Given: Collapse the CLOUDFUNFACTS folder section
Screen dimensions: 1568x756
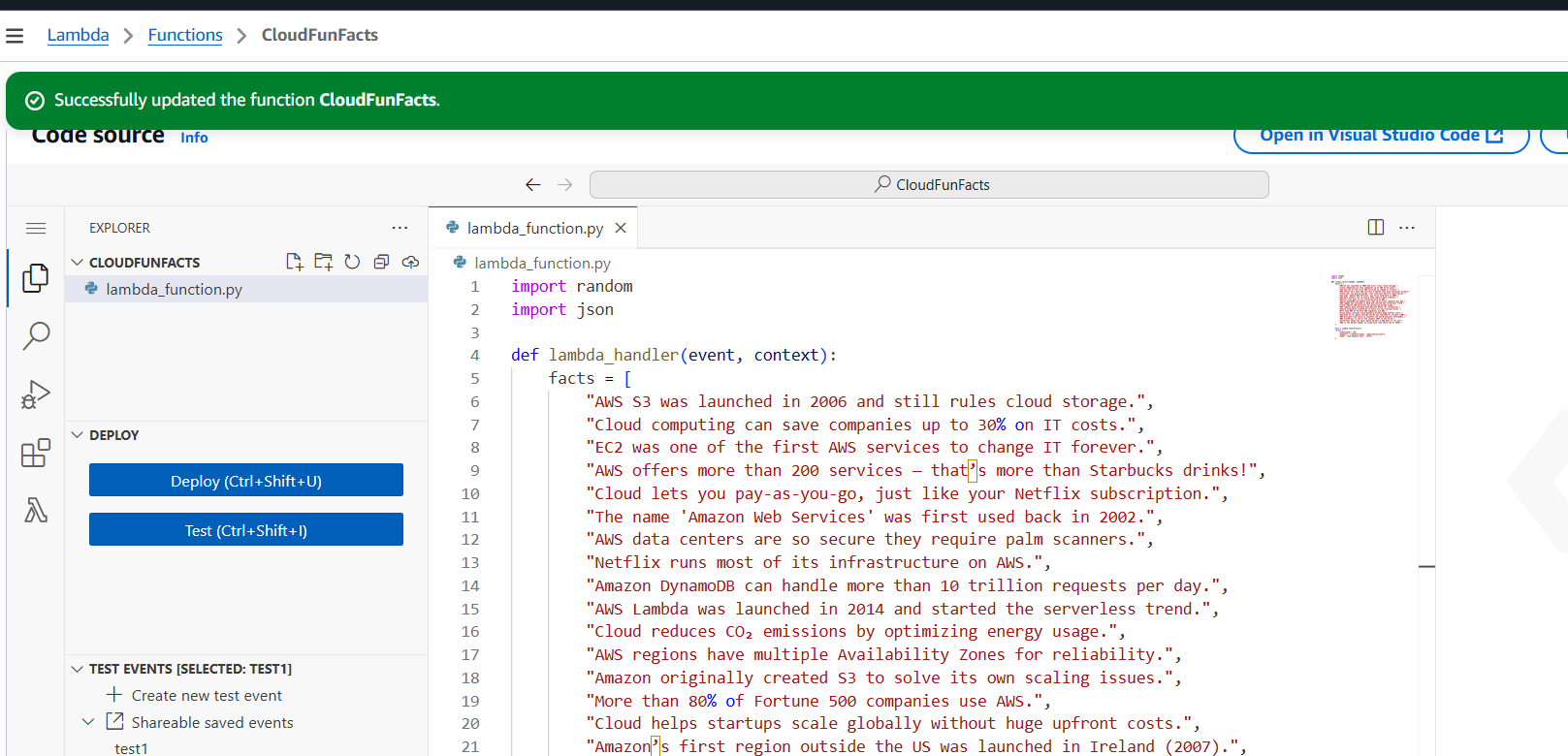Looking at the screenshot, I should (78, 262).
